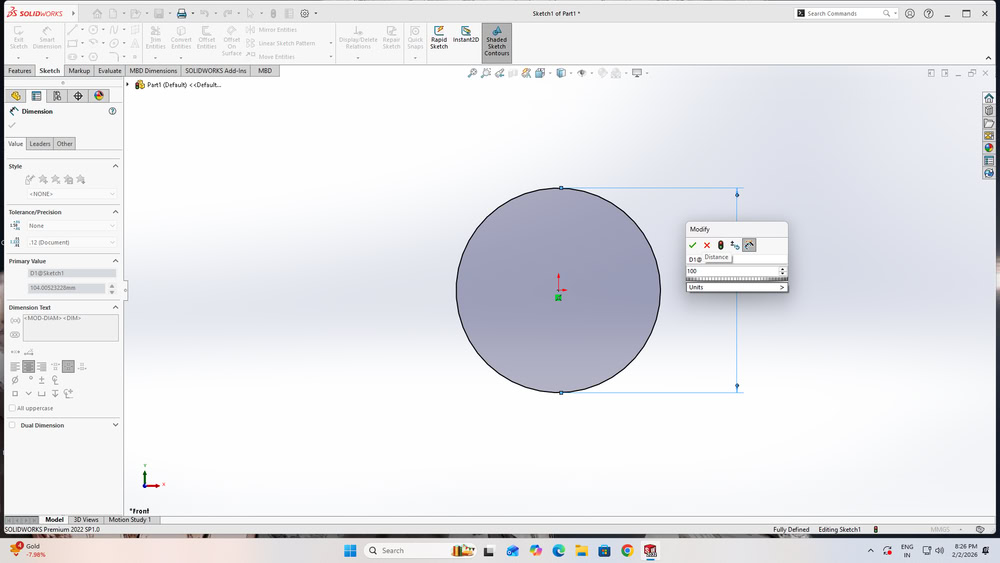Click the Dimension Text box with <MOD-DIAM>
This screenshot has width=1000, height=563.
pos(71,327)
